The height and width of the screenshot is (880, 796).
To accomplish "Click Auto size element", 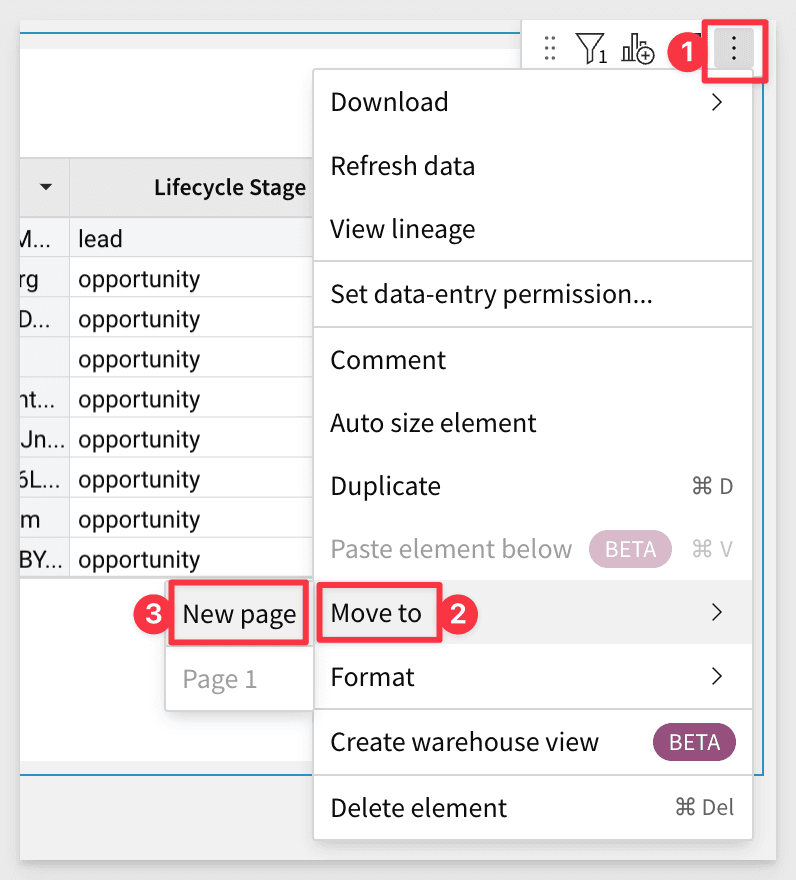I will [433, 423].
